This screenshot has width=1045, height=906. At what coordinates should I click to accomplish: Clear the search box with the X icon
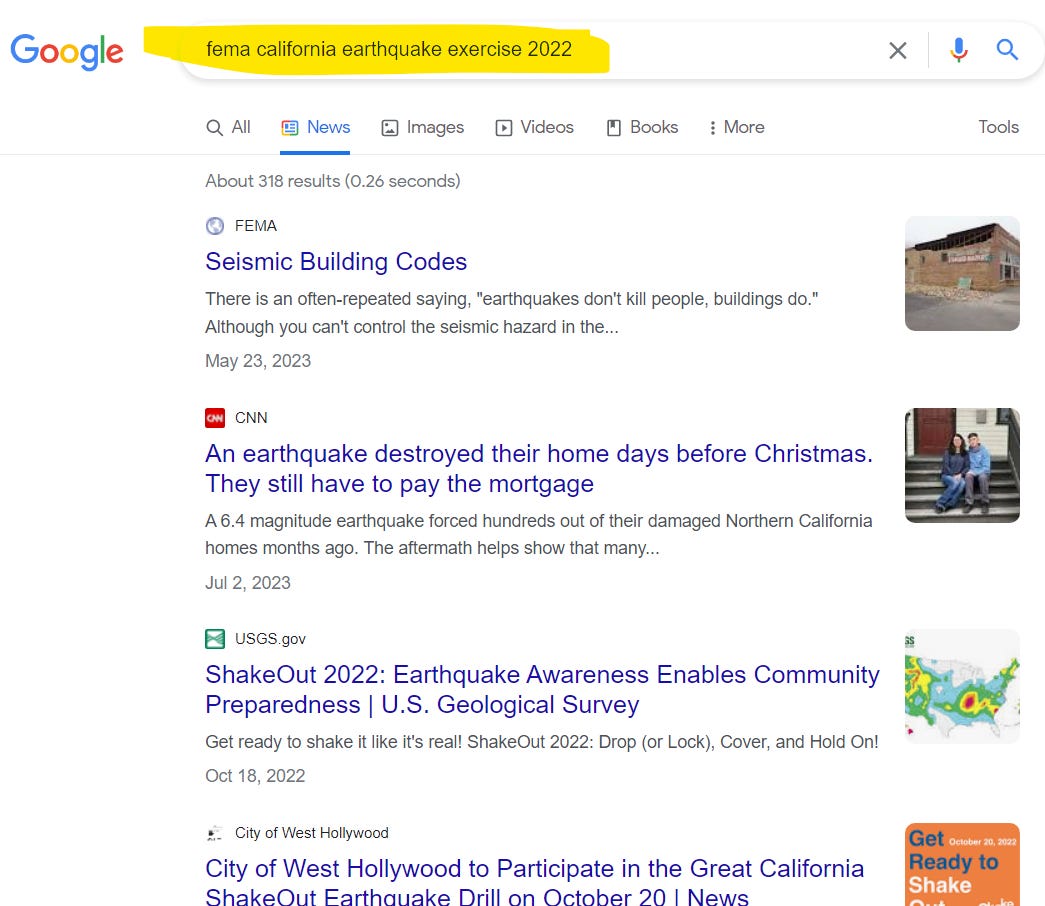click(898, 50)
